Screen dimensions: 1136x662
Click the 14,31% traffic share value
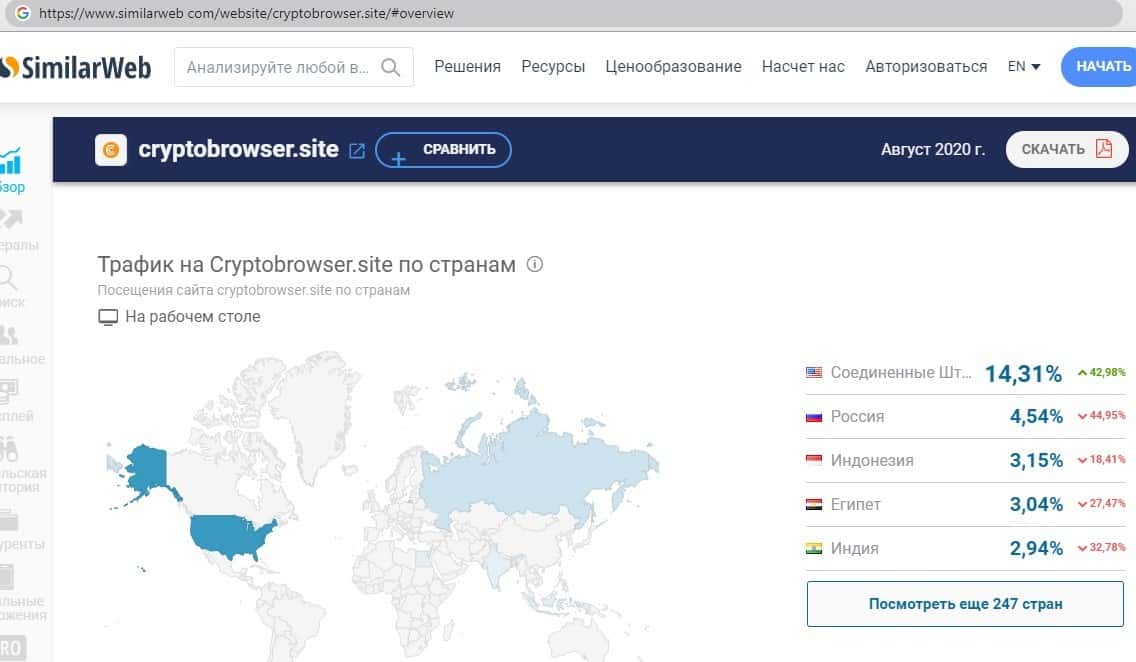pyautogui.click(x=1023, y=374)
